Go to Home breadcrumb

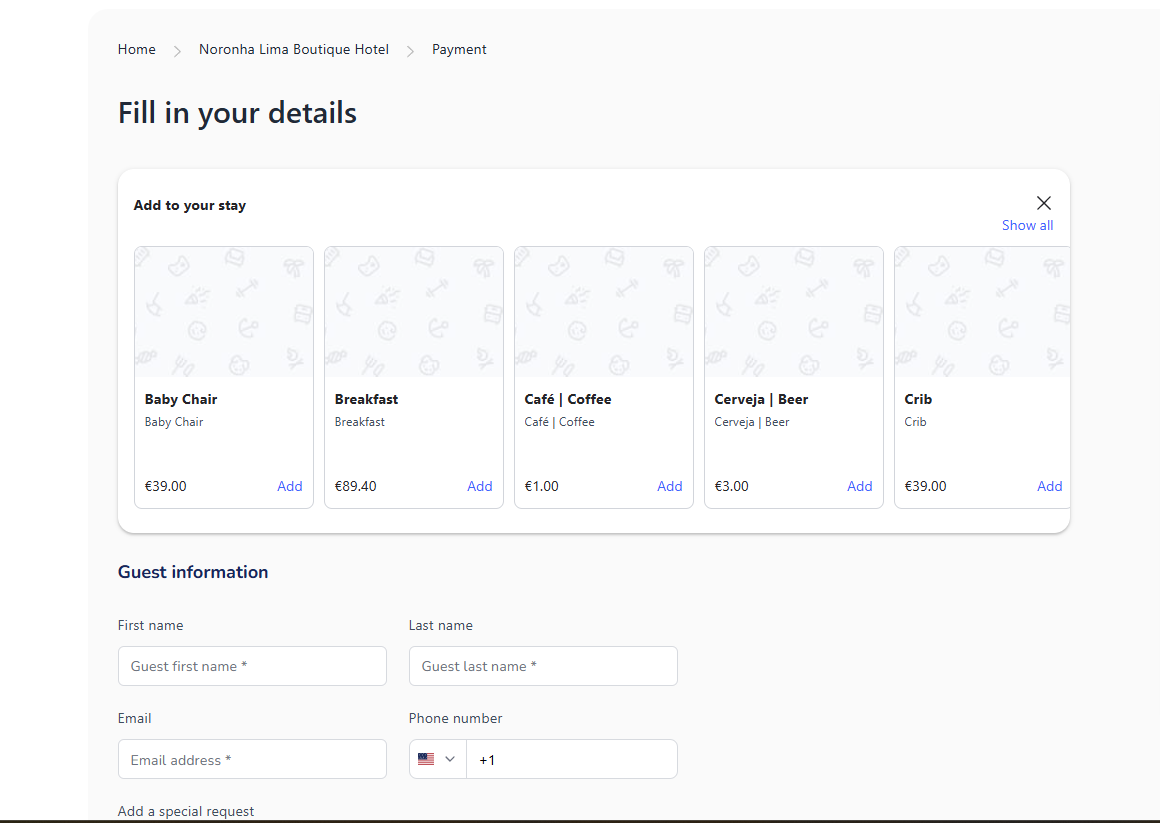tap(137, 50)
